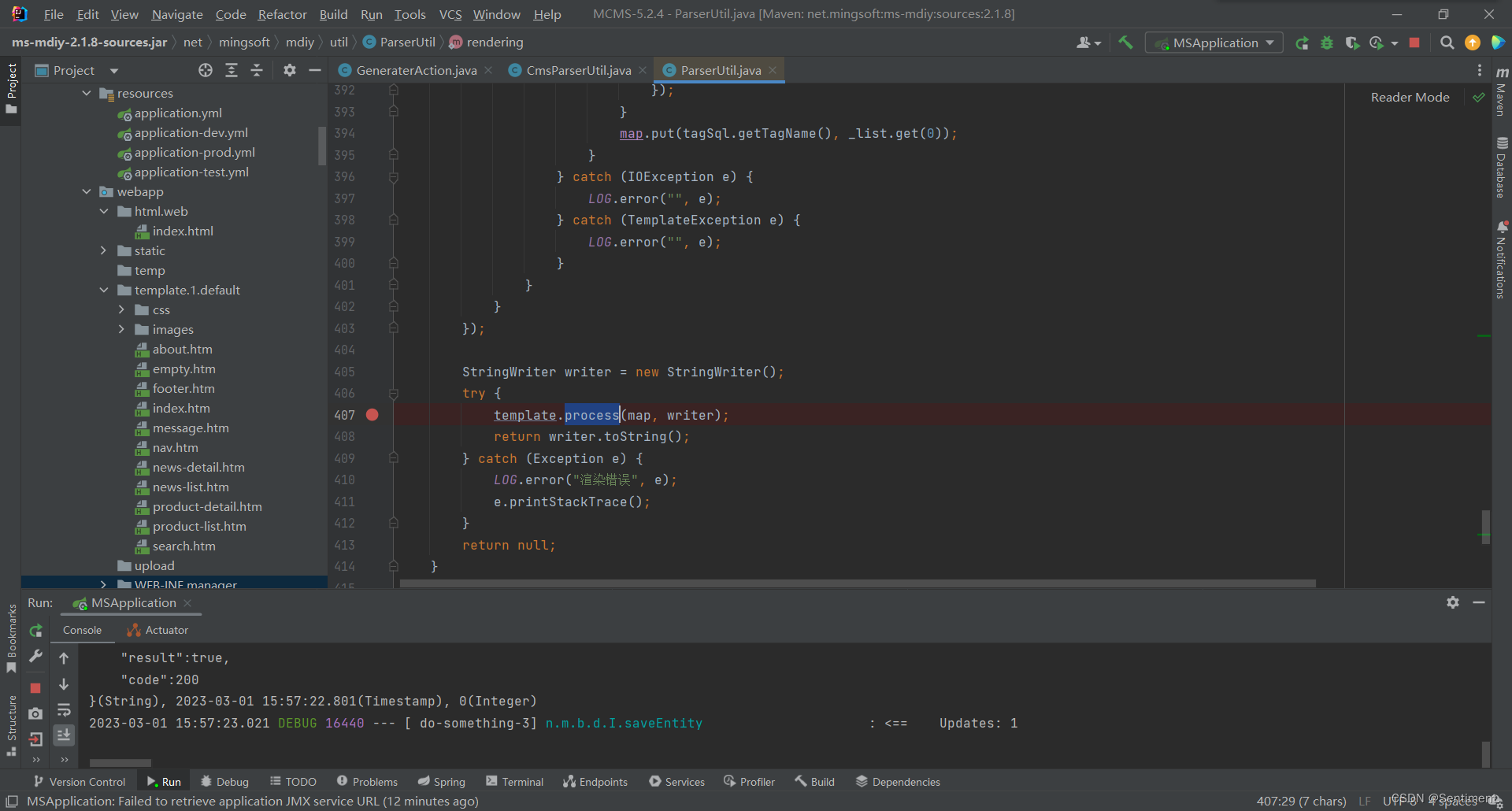This screenshot has width=1512, height=811.
Task: Expand All in Project panel toolbar
Action: (x=232, y=70)
